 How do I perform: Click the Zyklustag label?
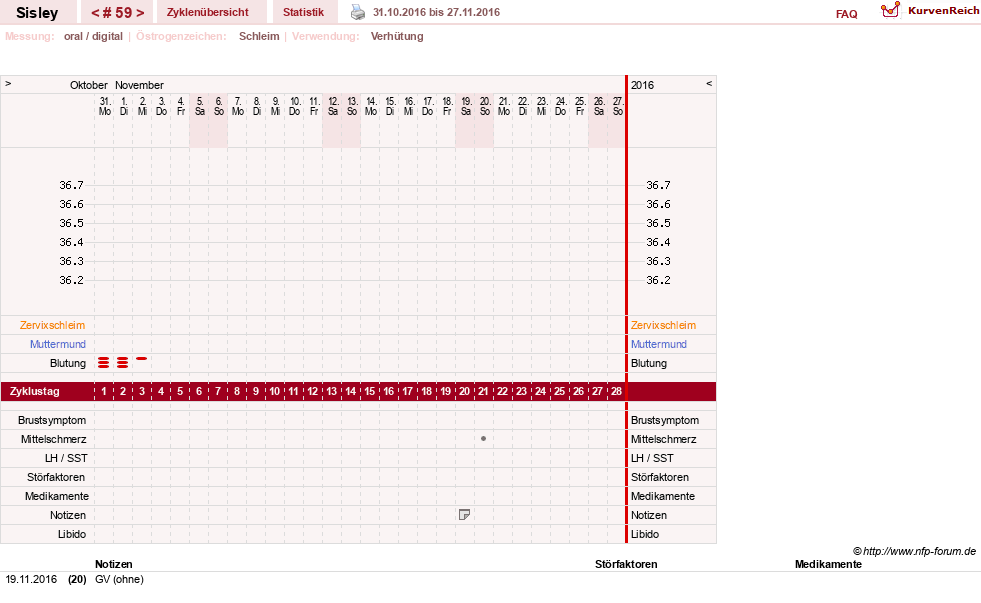pos(34,392)
